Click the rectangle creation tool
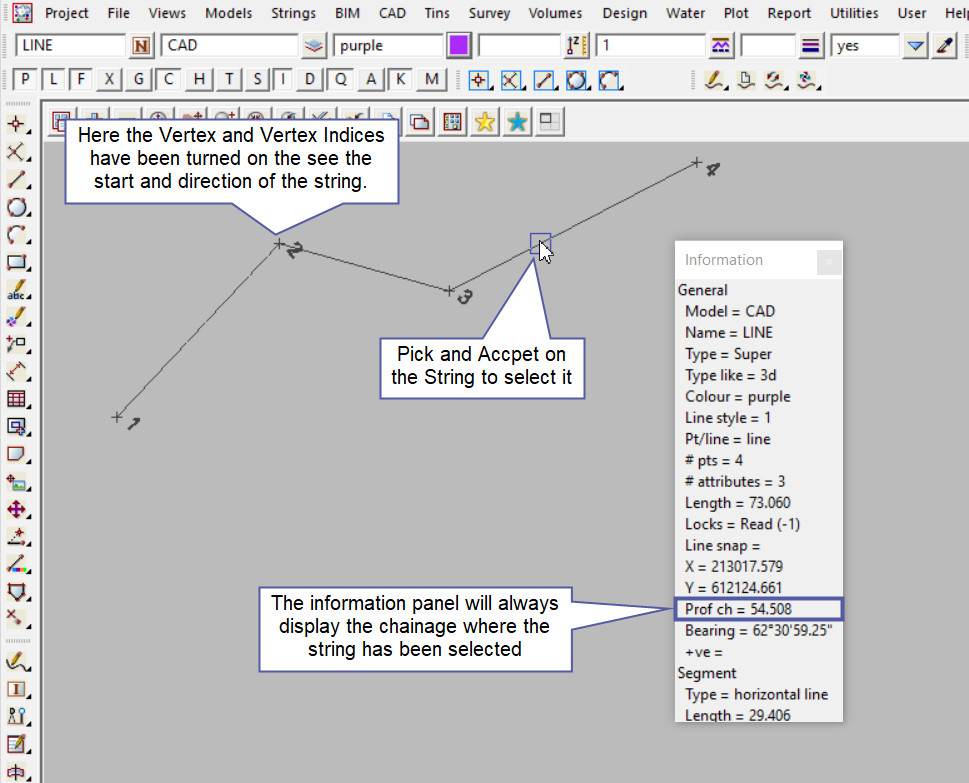This screenshot has width=969, height=783. point(16,263)
